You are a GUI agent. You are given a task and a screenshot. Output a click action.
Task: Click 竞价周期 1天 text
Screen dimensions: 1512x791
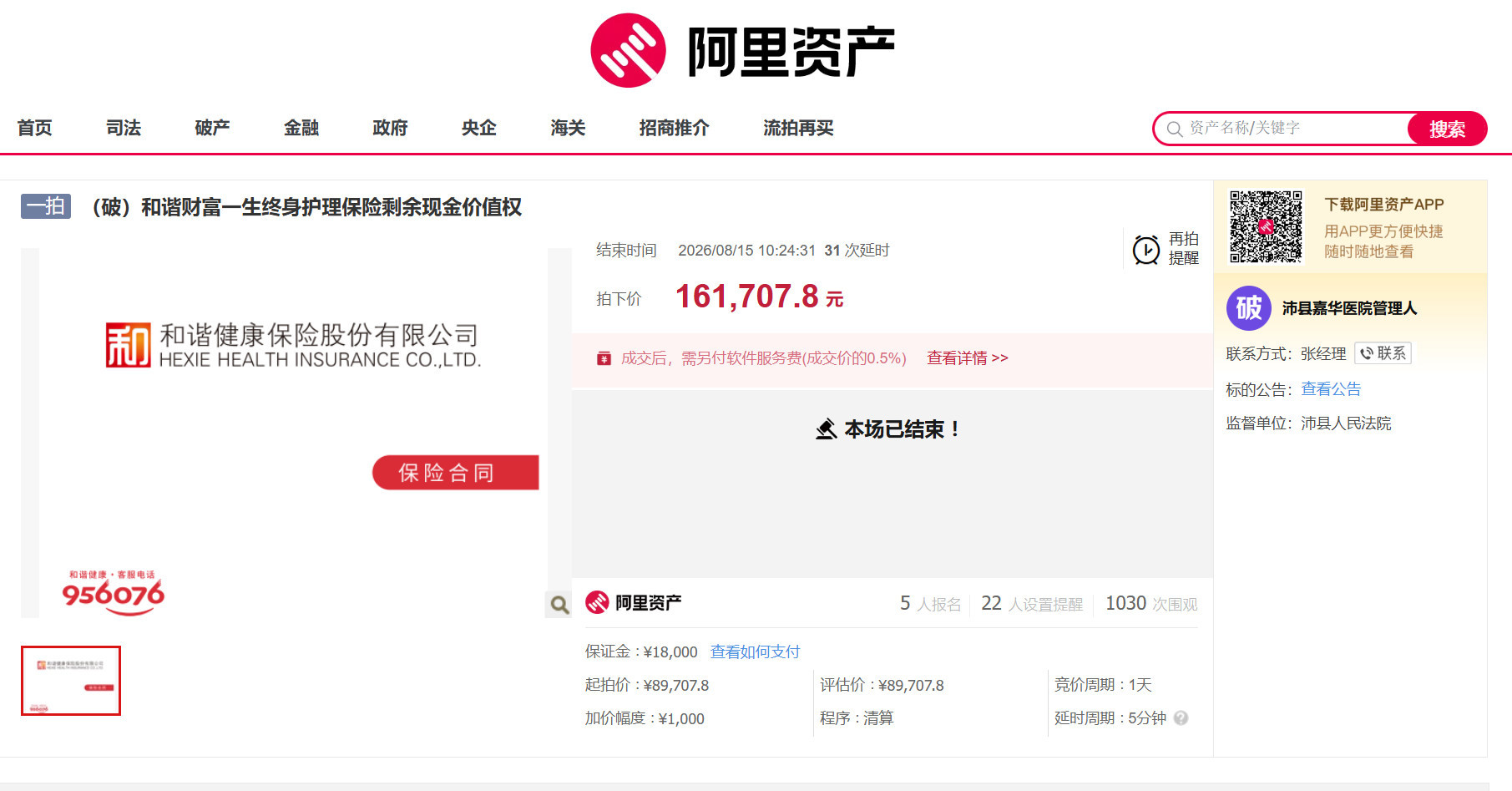(1103, 685)
